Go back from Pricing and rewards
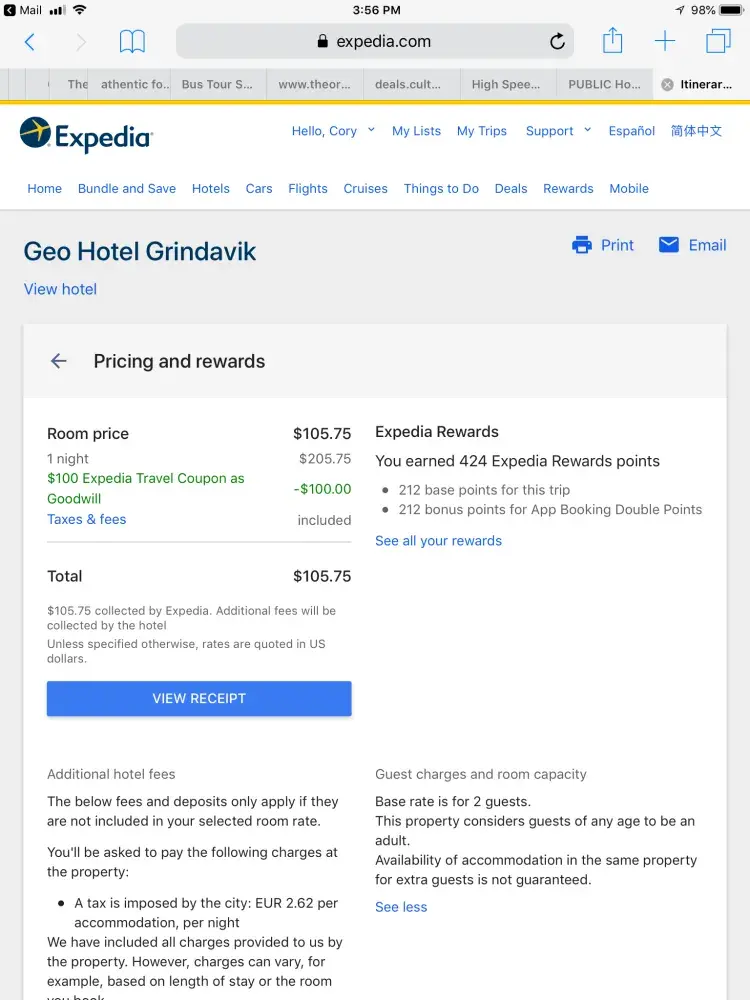The width and height of the screenshot is (750, 1000). coord(59,362)
